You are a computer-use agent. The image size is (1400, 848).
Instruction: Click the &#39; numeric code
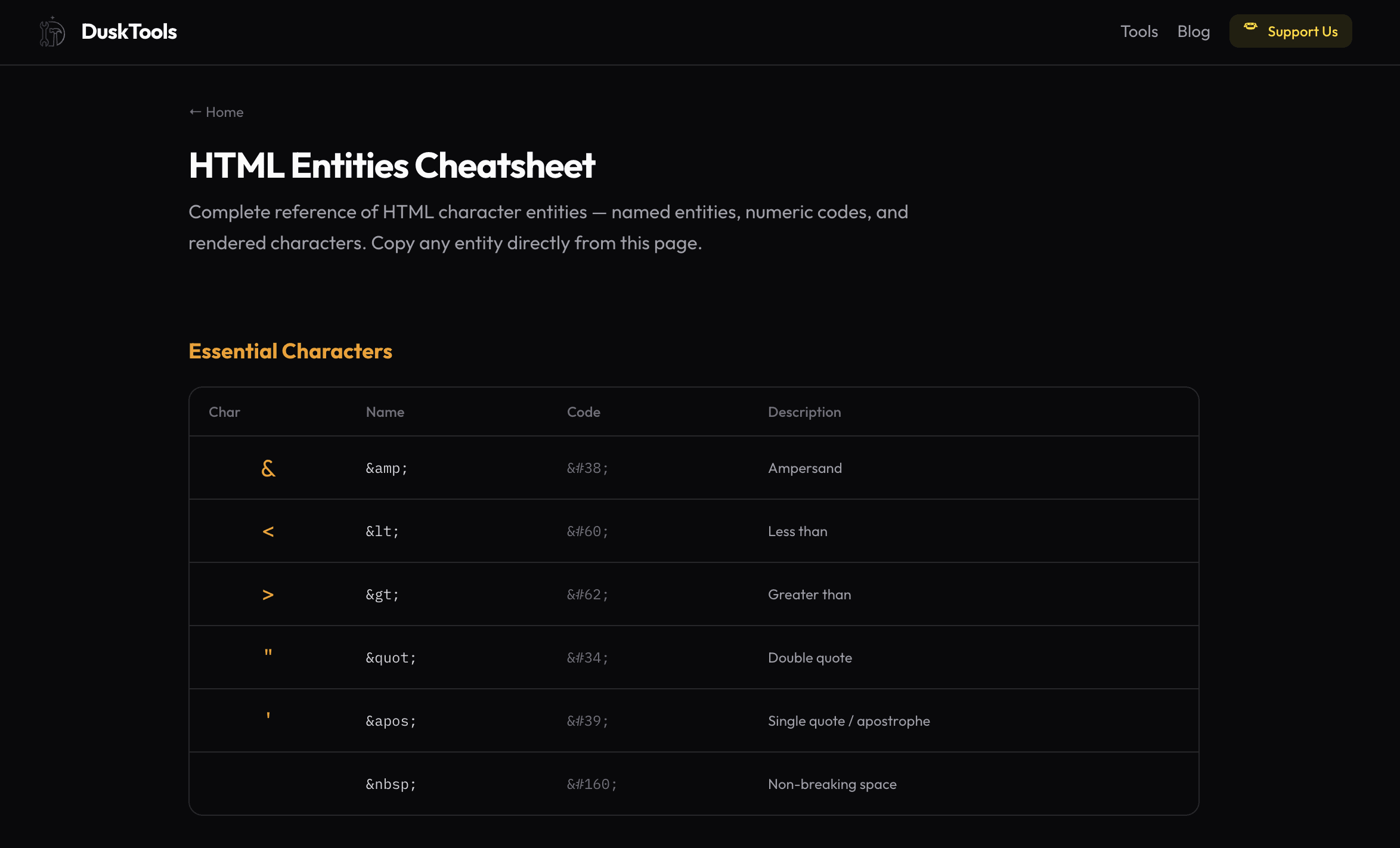pyautogui.click(x=587, y=721)
